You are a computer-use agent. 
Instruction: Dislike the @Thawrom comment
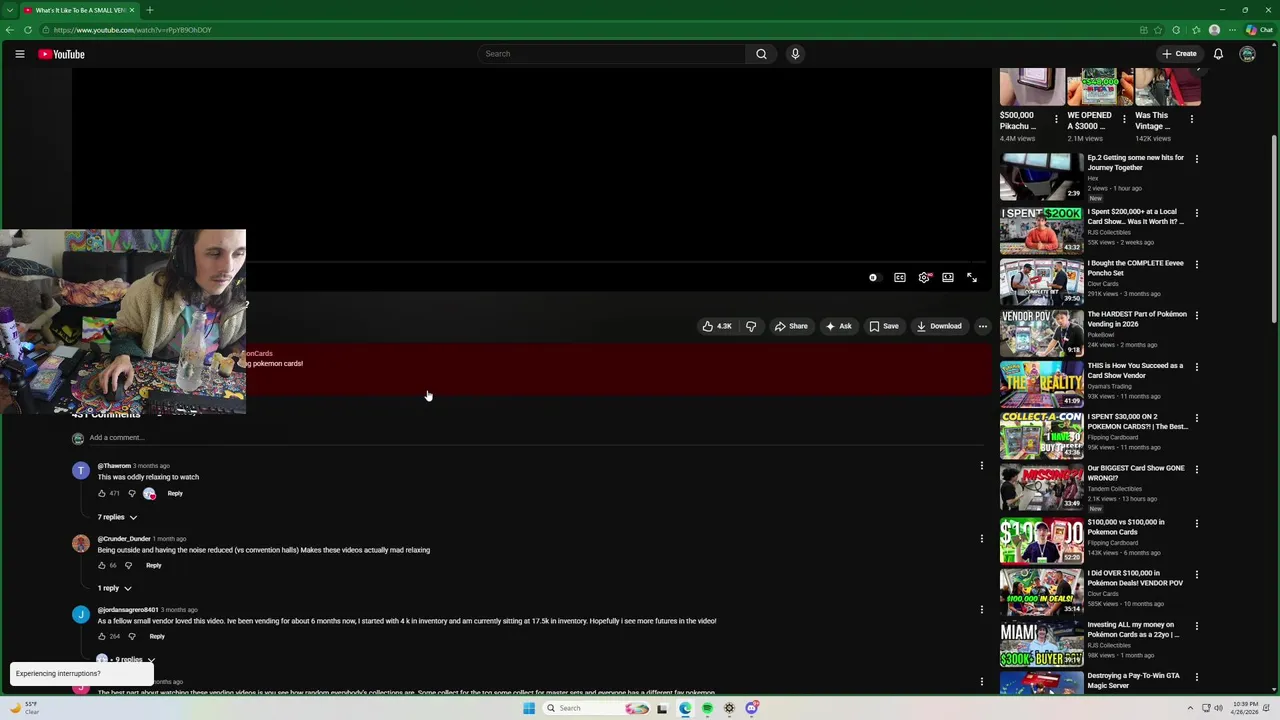(x=131, y=493)
